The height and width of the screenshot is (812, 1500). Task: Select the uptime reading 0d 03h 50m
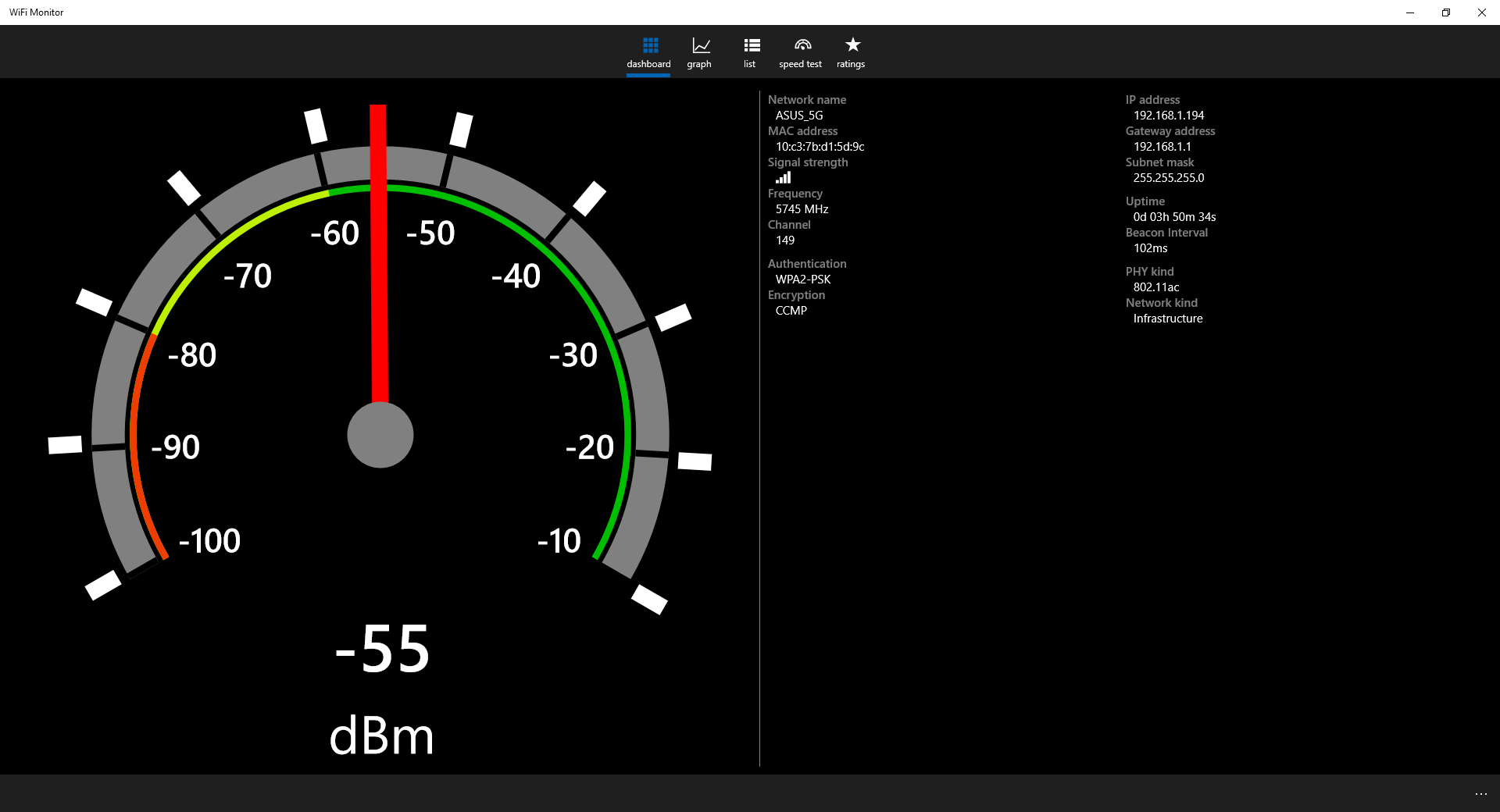1174,216
